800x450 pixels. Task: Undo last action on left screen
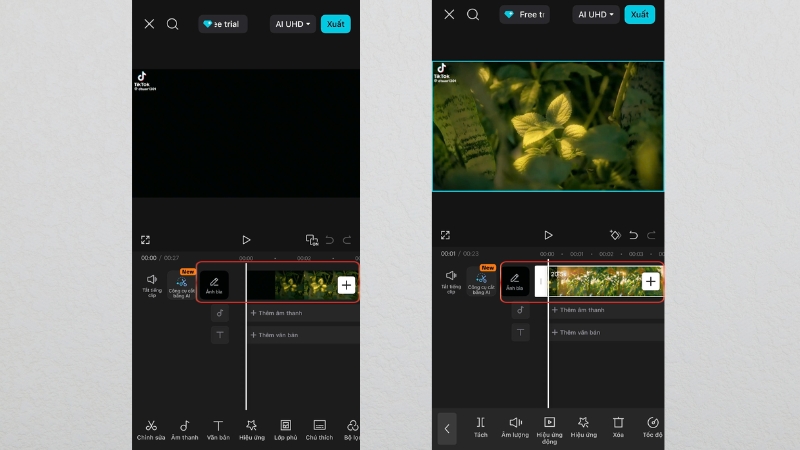tap(330, 240)
